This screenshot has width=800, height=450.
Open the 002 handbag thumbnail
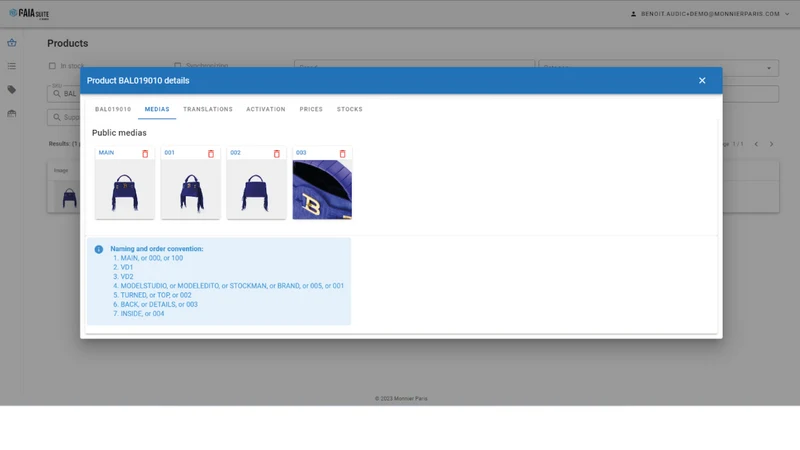tap(257, 190)
